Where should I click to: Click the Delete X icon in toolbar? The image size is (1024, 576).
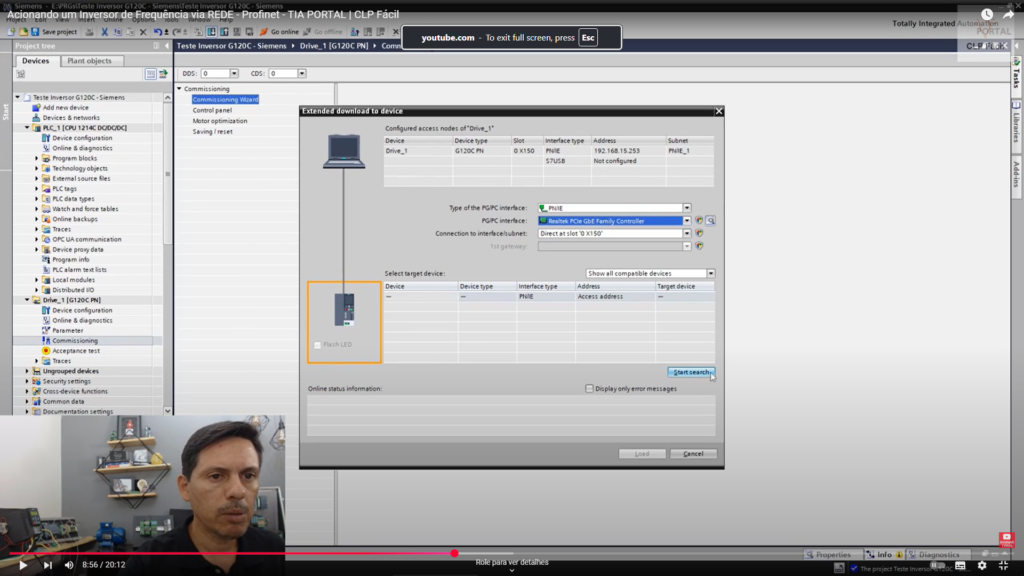point(143,32)
